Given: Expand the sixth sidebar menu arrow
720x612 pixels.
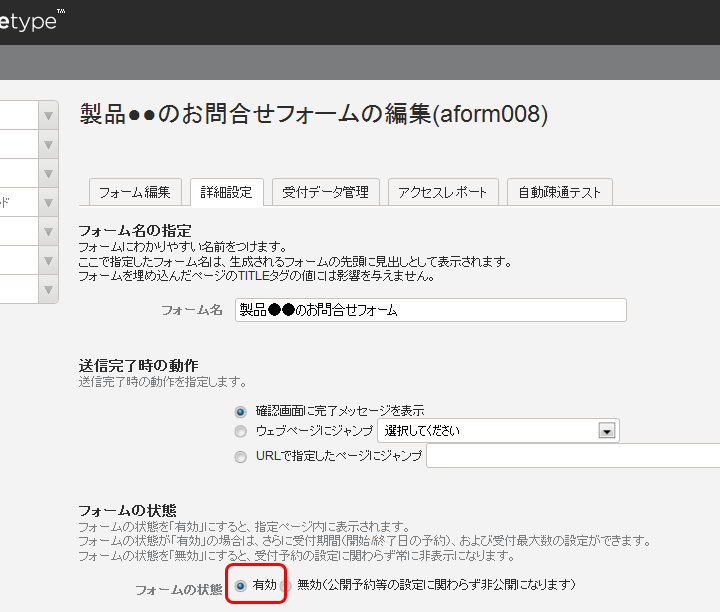Looking at the screenshot, I should pyautogui.click(x=48, y=260).
